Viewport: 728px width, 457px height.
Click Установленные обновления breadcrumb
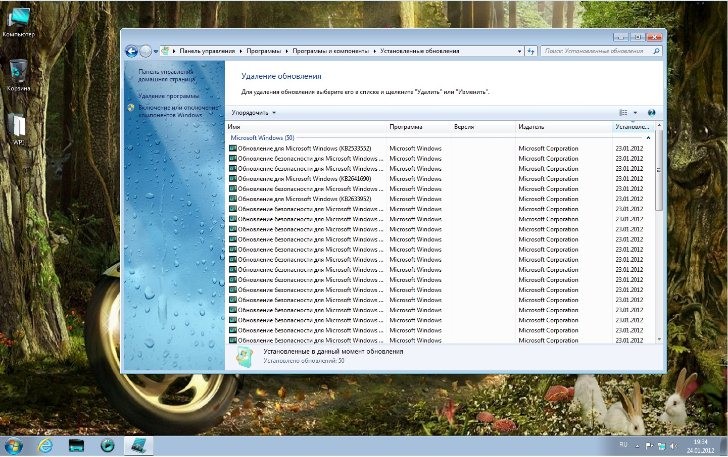[420, 51]
